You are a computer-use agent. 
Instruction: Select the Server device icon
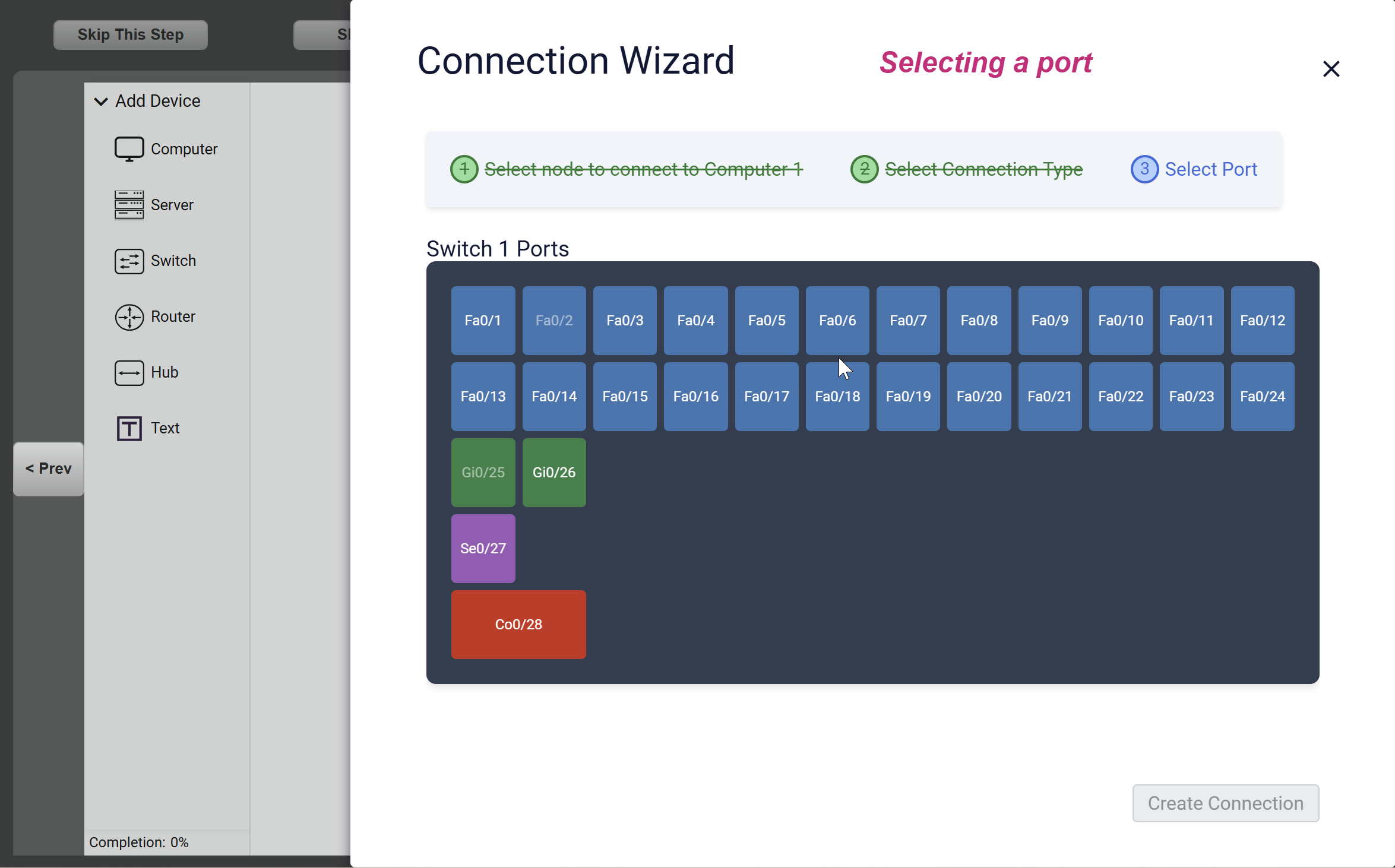(x=129, y=205)
